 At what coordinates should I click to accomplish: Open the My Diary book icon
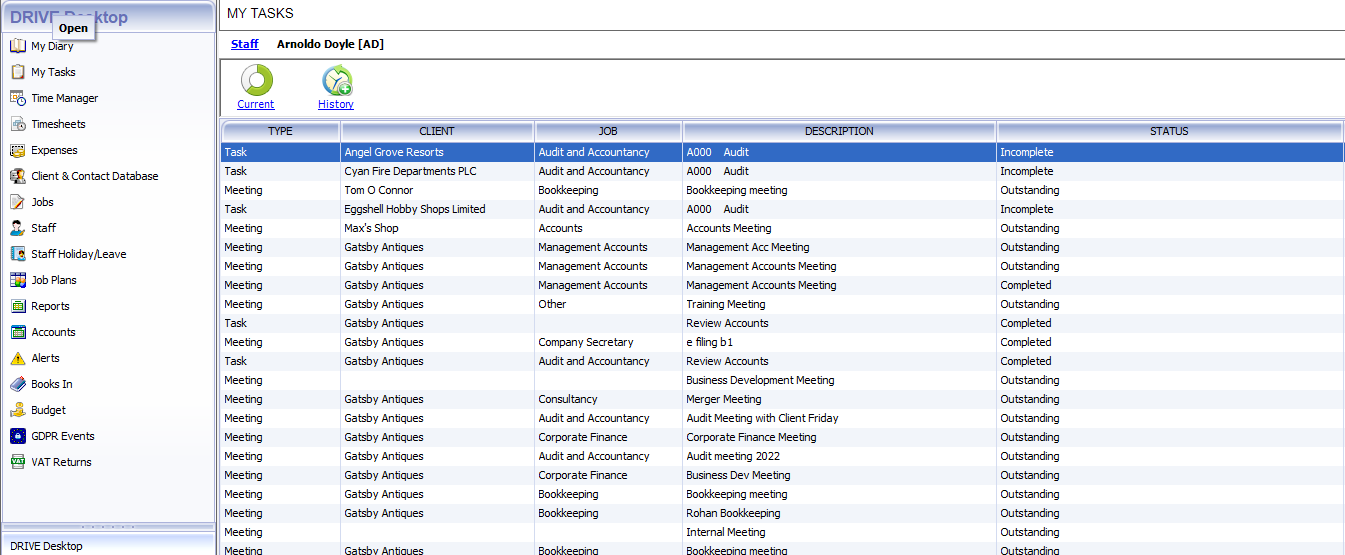click(17, 46)
